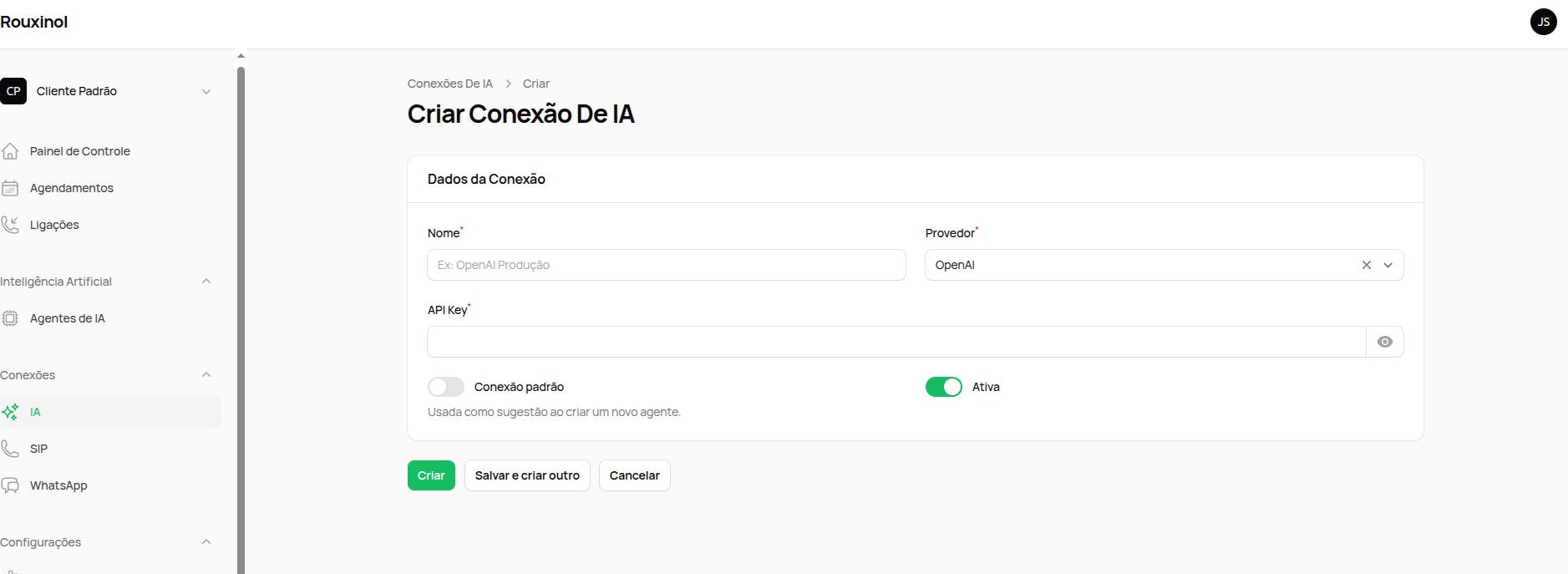Click Salvar e criar outro
This screenshot has height=574, width=1568.
point(527,475)
